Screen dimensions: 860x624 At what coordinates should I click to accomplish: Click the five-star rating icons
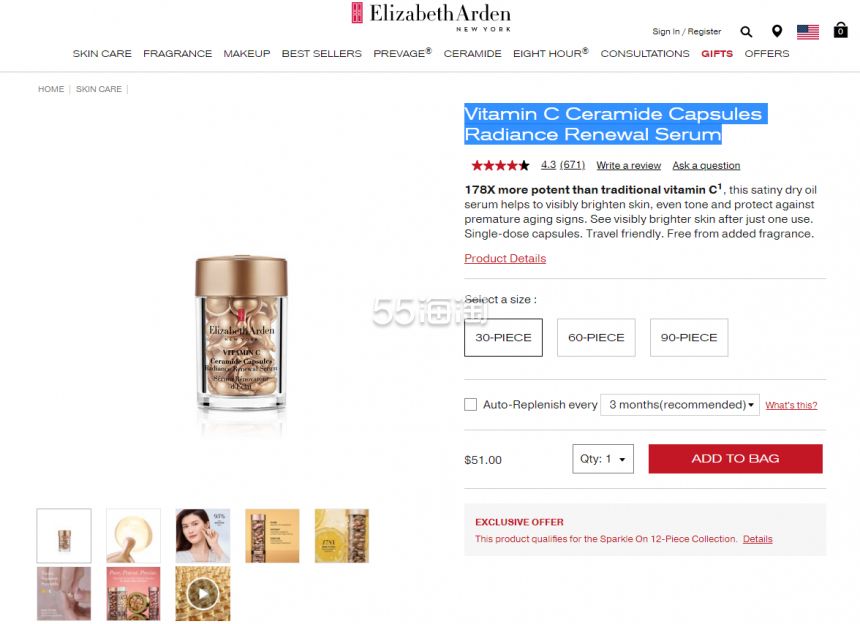coord(500,165)
